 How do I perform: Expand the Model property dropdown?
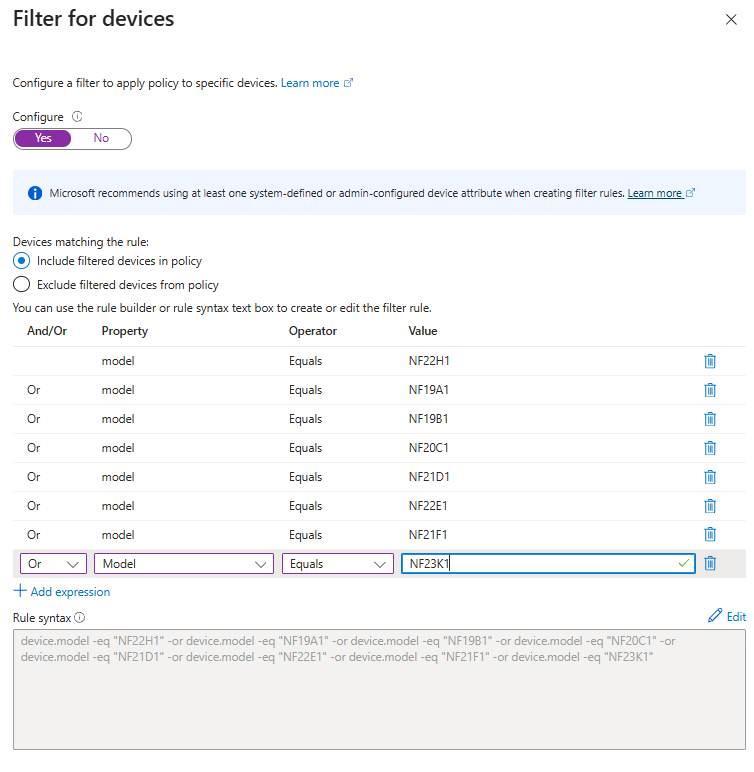[184, 564]
